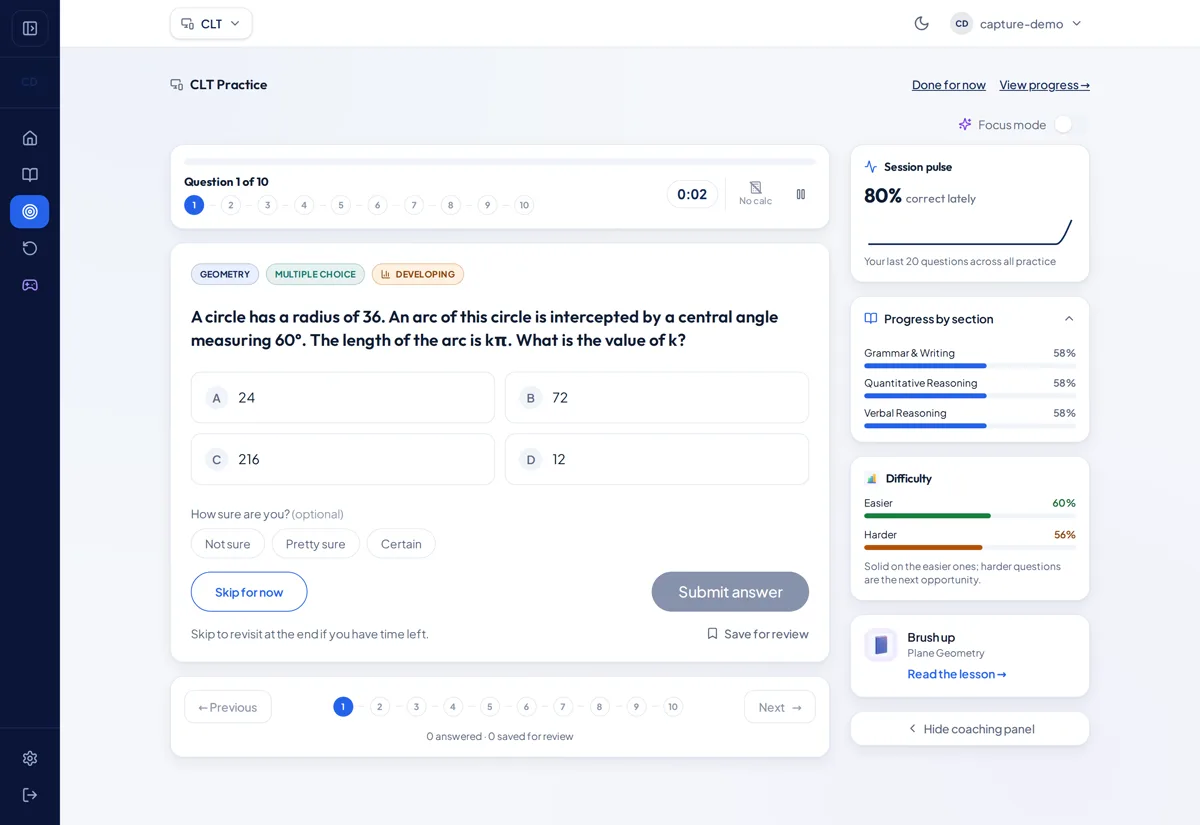This screenshot has height=825, width=1200.
Task: Open the capture-demo account menu
Action: 1017,23
